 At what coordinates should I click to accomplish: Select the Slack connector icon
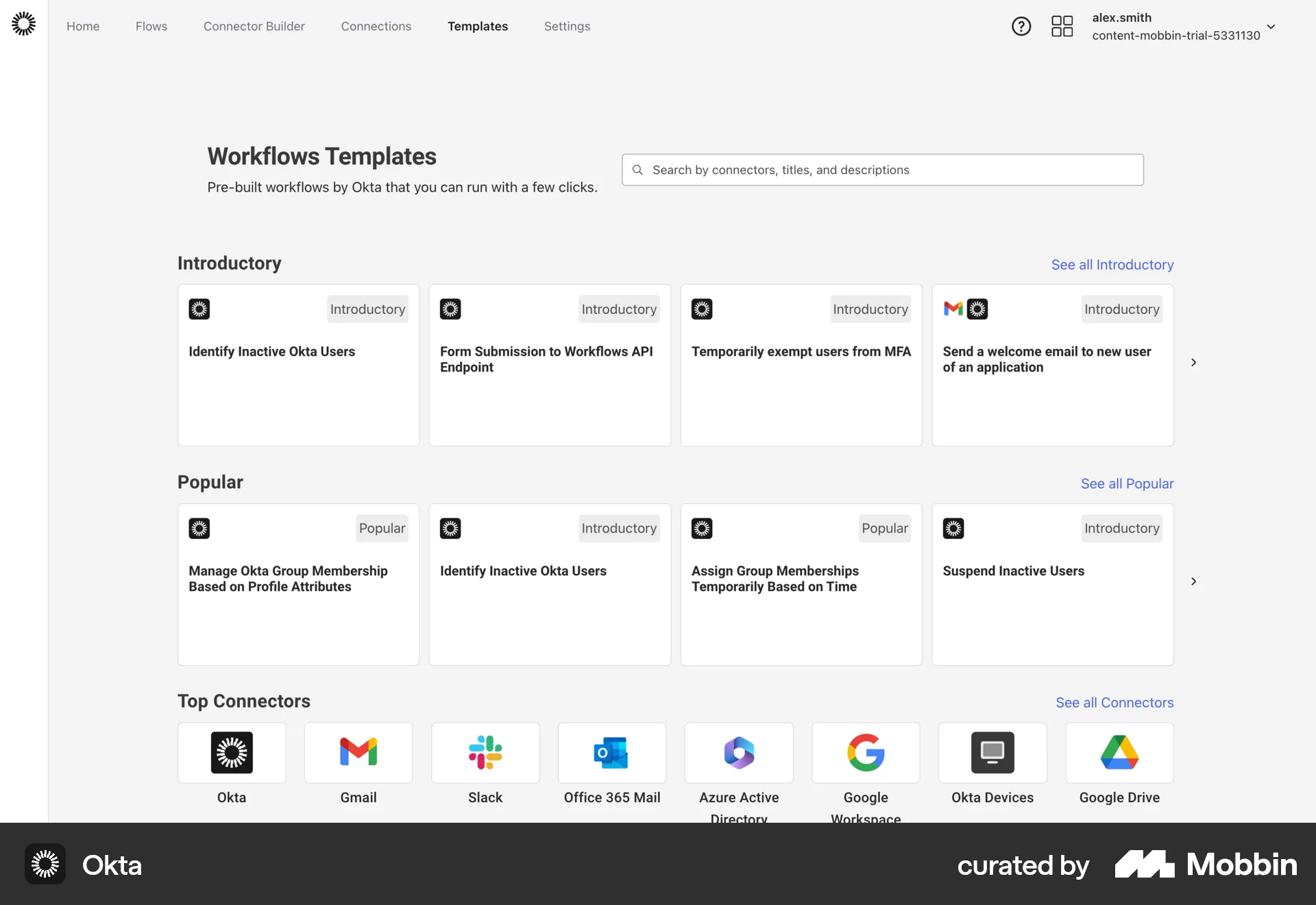485,753
